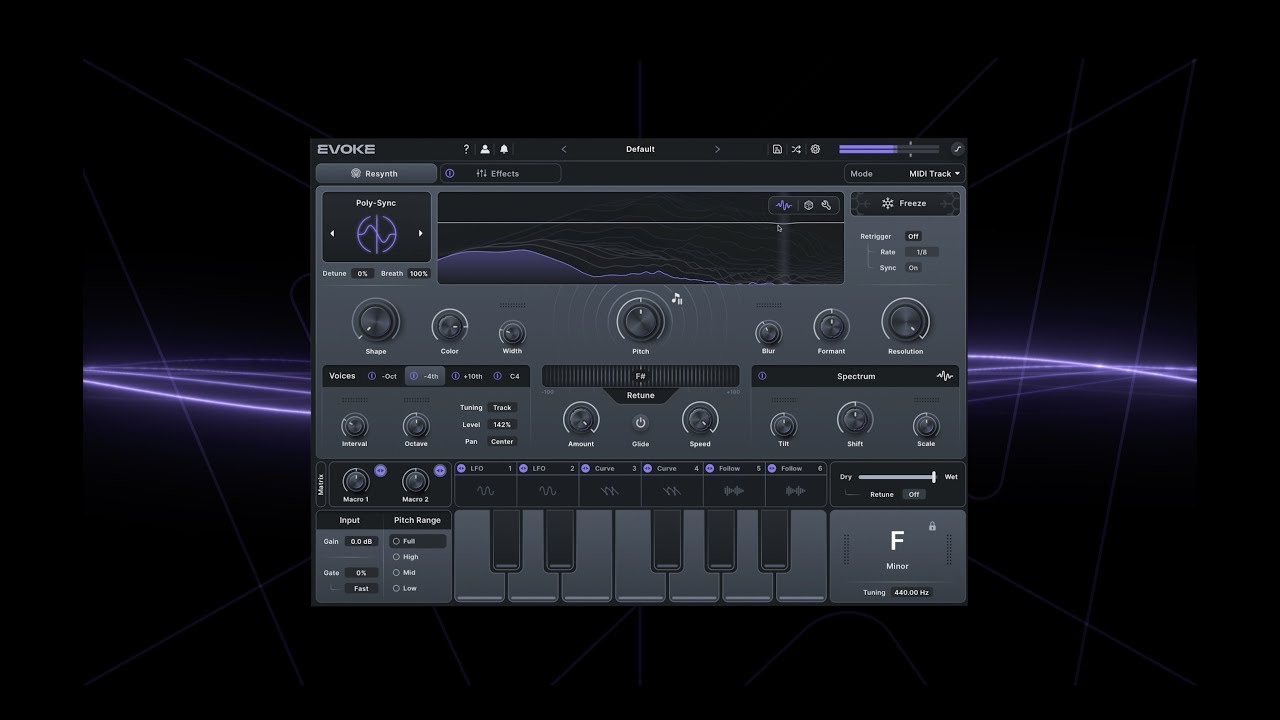Click the iZotope logo icon at top right
Viewport: 1280px width, 720px height.
tap(957, 149)
